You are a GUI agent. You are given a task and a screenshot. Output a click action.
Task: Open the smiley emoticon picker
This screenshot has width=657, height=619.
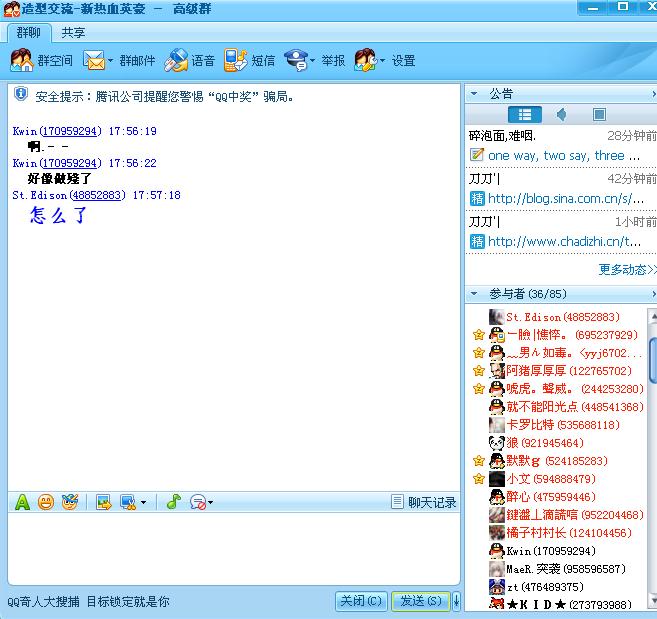(46, 502)
